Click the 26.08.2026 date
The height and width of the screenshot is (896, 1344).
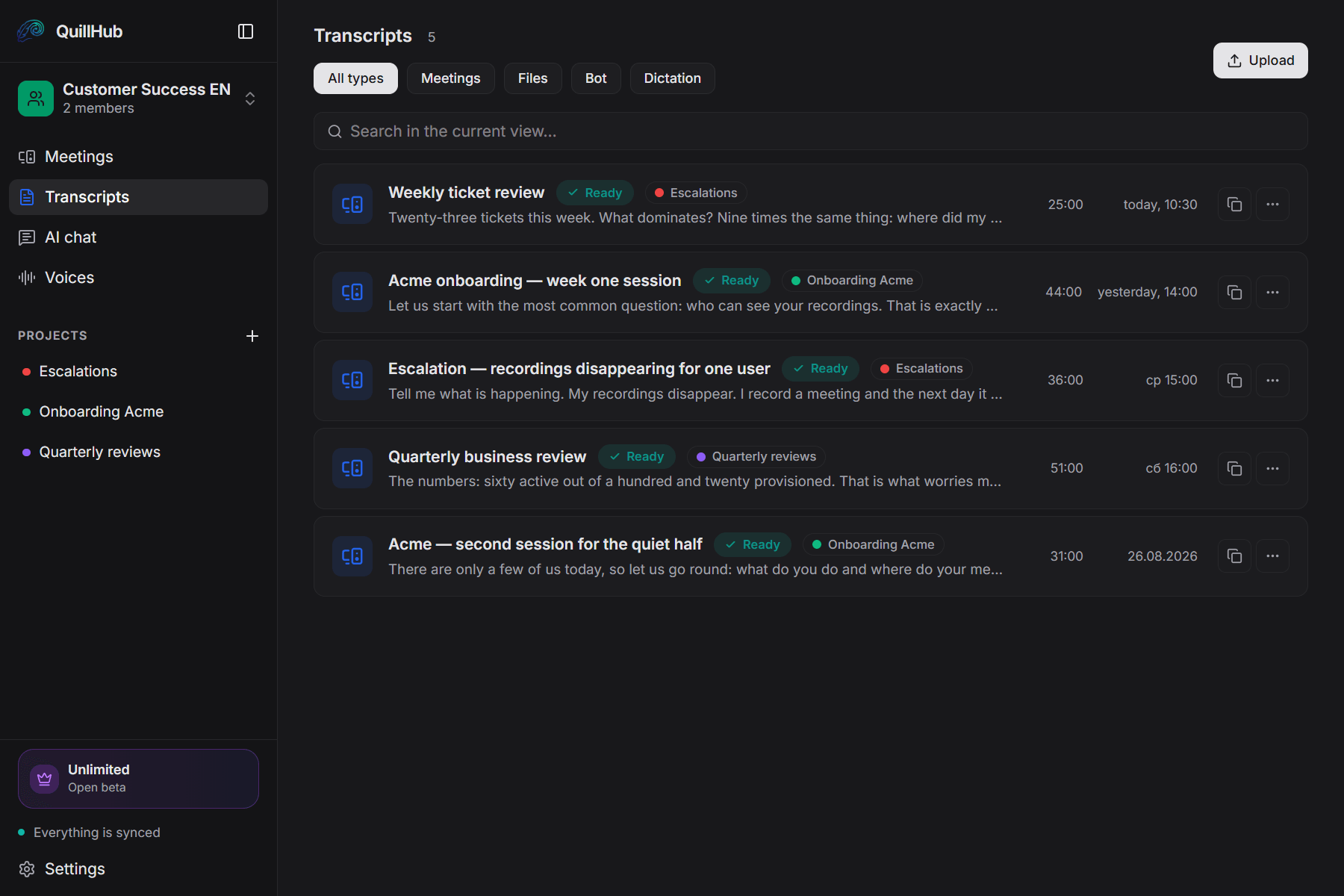1163,556
